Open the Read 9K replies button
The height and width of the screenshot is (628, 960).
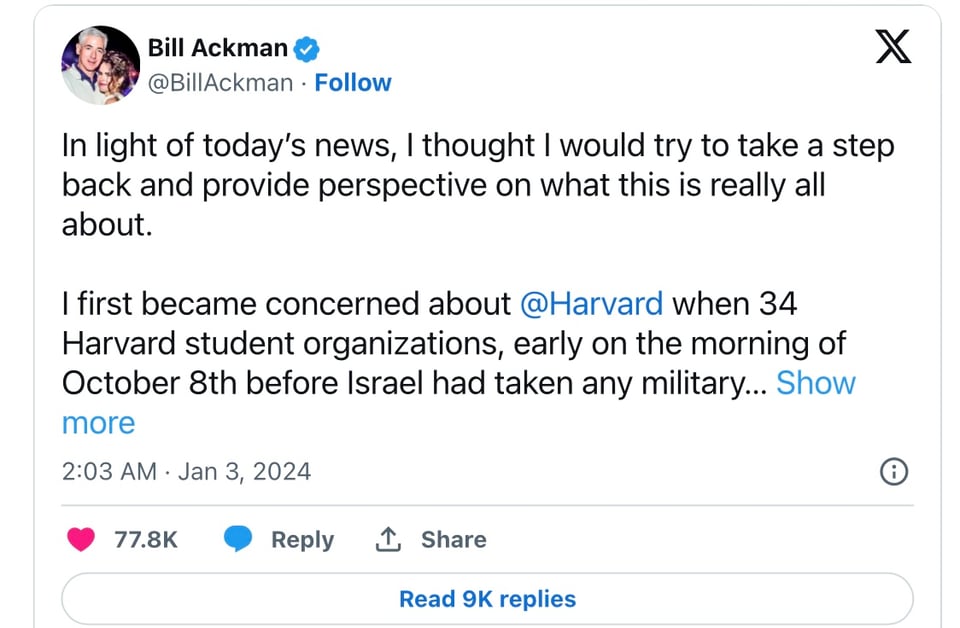(487, 599)
